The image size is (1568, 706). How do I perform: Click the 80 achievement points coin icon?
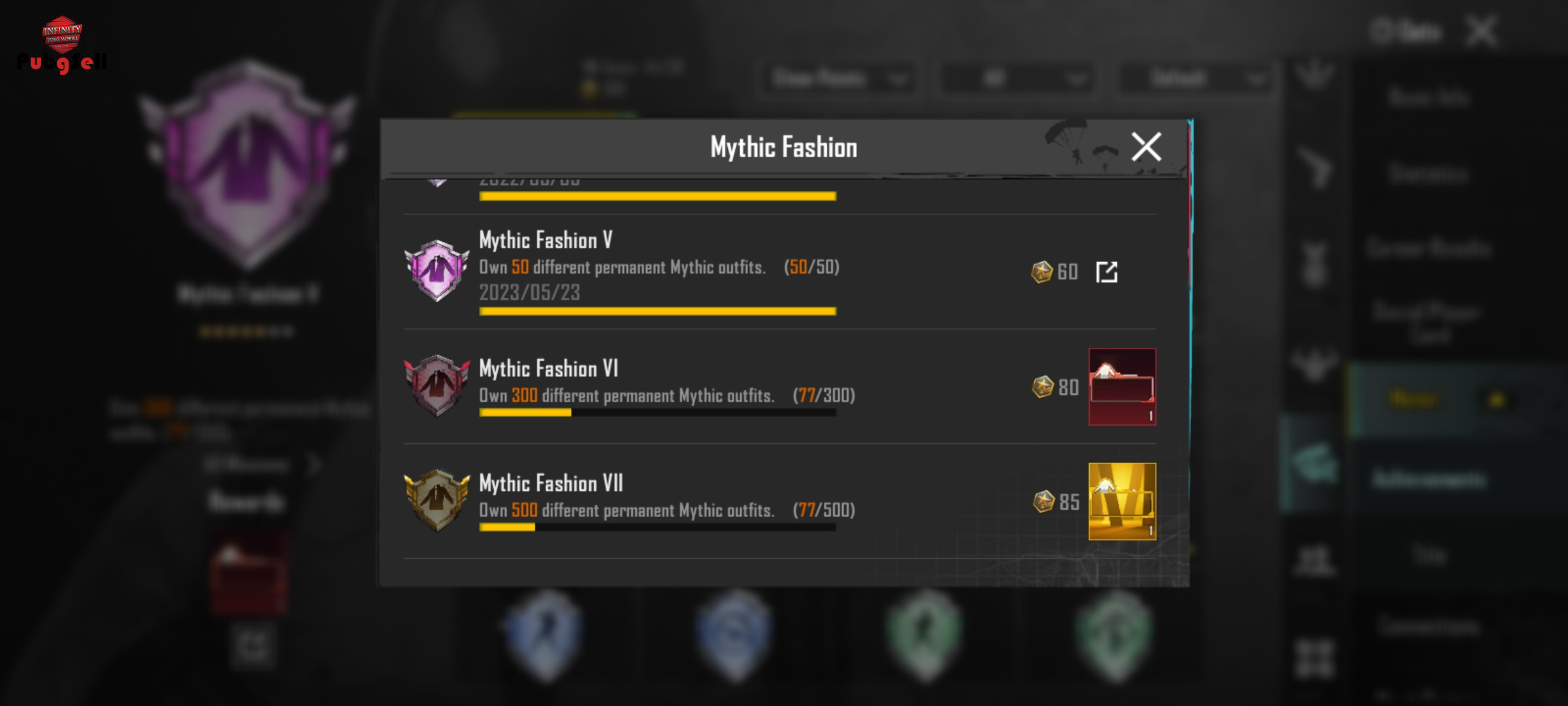coord(1043,387)
